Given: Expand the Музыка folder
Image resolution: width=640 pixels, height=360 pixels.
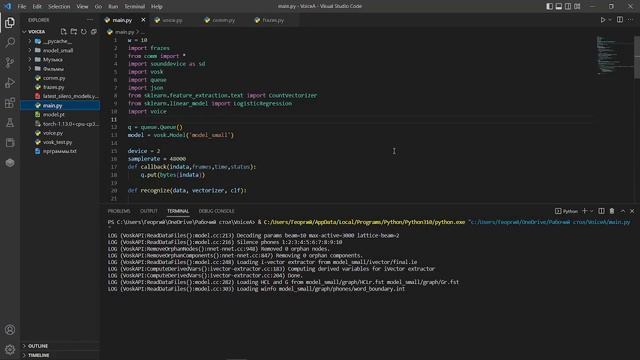Looking at the screenshot, I should tap(29, 60).
